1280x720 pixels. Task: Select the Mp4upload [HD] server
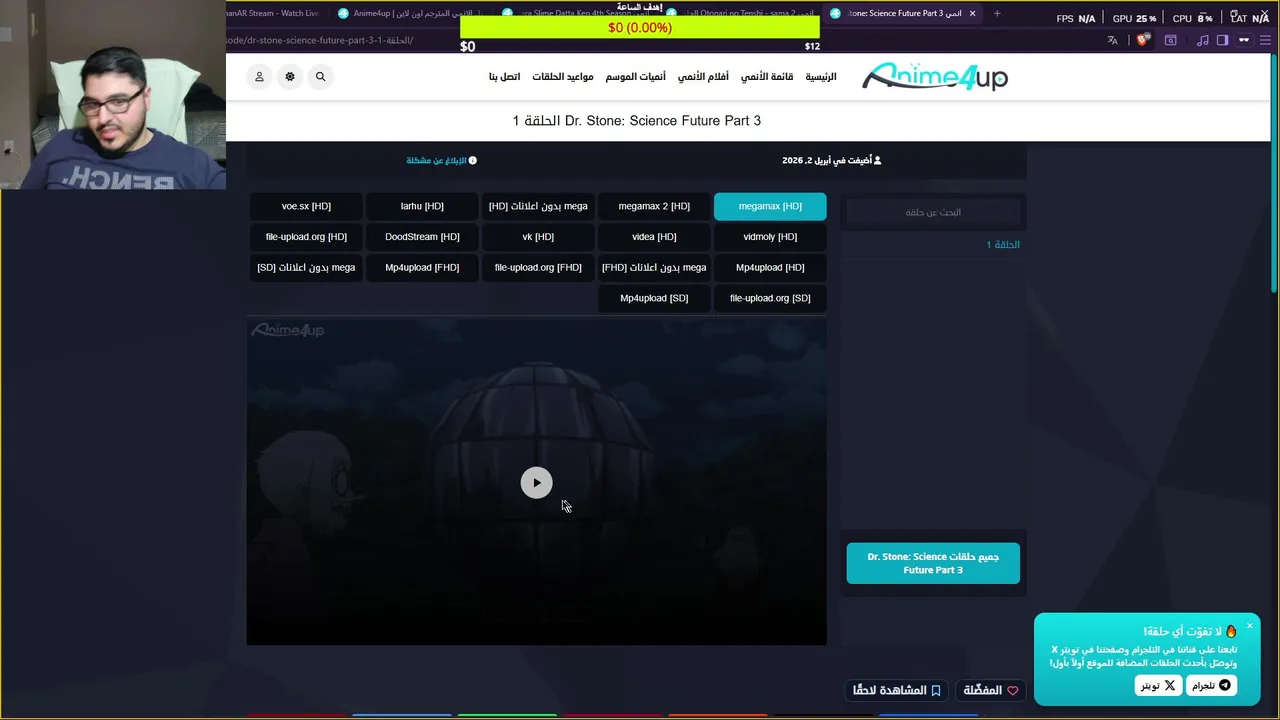click(x=770, y=267)
